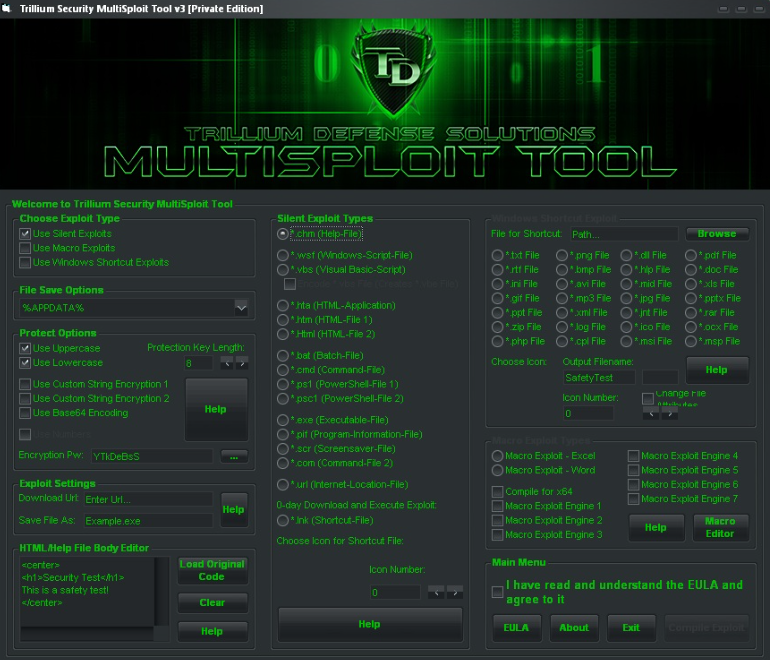The image size is (773, 660).
Task: Click the Browse button for shortcut file
Action: tap(717, 234)
